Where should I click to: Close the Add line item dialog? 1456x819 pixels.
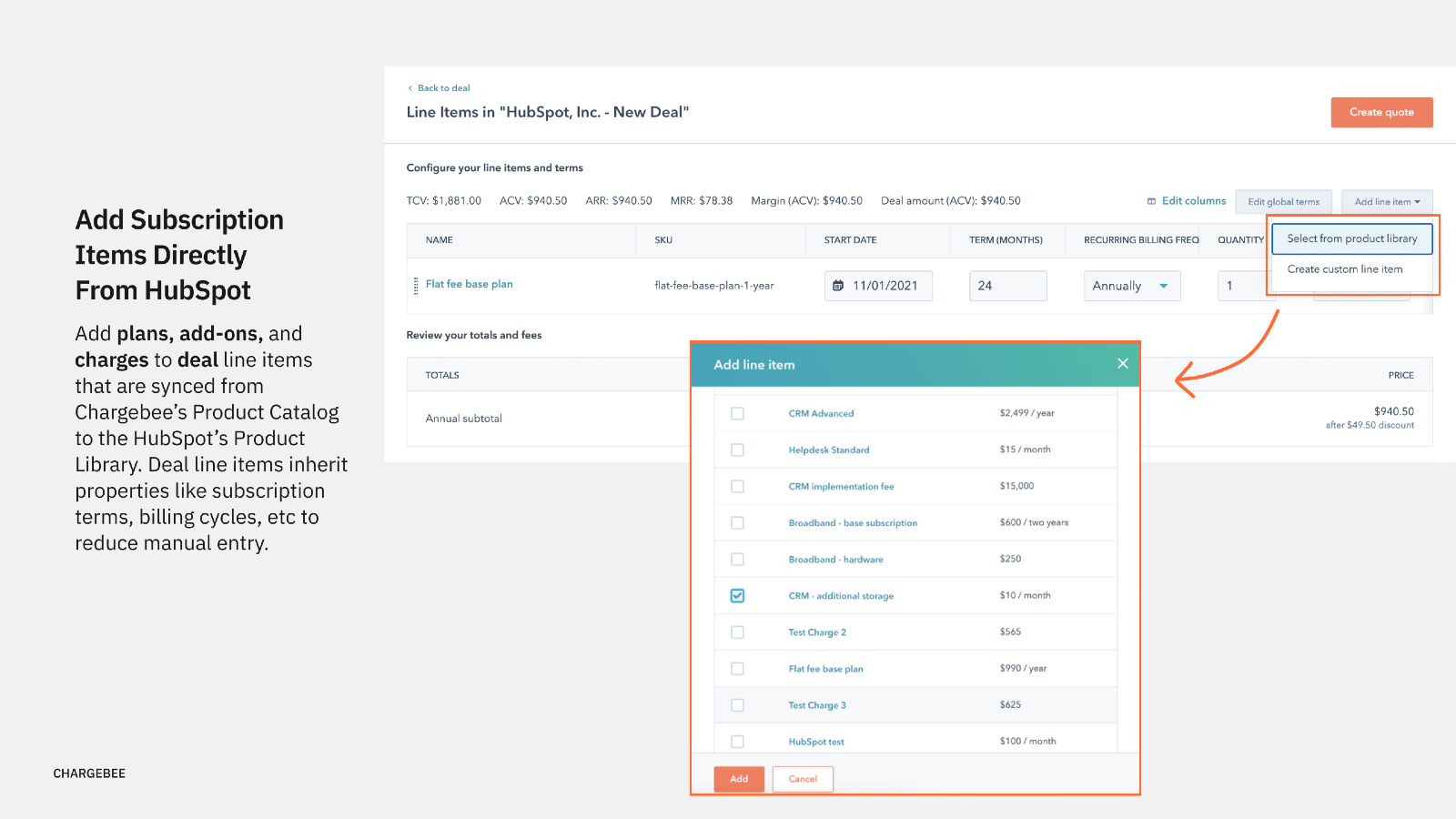click(x=1123, y=364)
